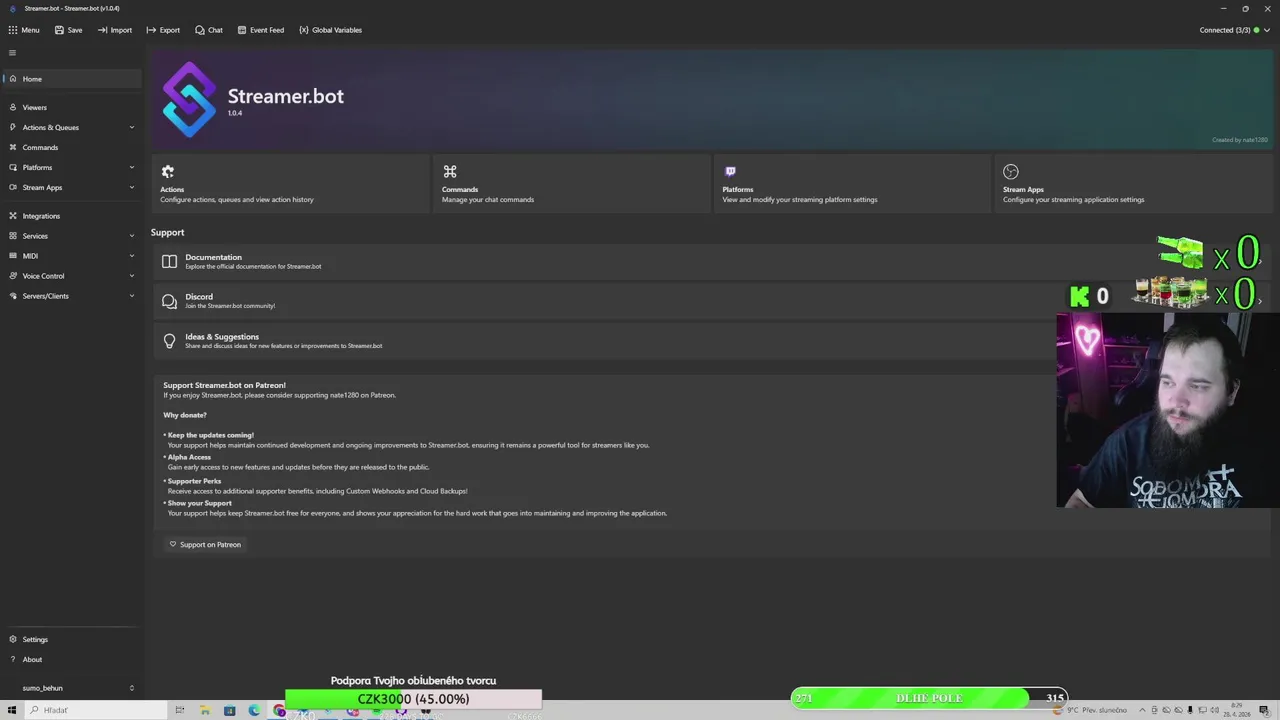Open Global Variables
Viewport: 1280px width, 720px height.
[x=330, y=30]
